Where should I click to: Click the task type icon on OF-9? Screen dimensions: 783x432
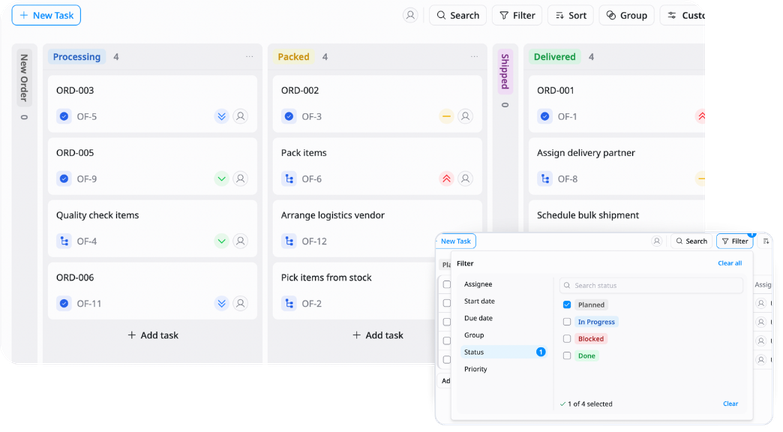tap(63, 179)
